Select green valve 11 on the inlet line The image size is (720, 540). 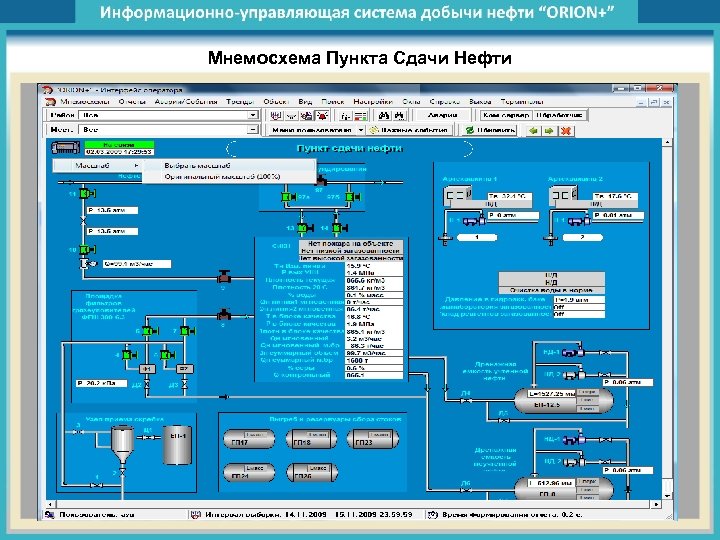[85, 194]
